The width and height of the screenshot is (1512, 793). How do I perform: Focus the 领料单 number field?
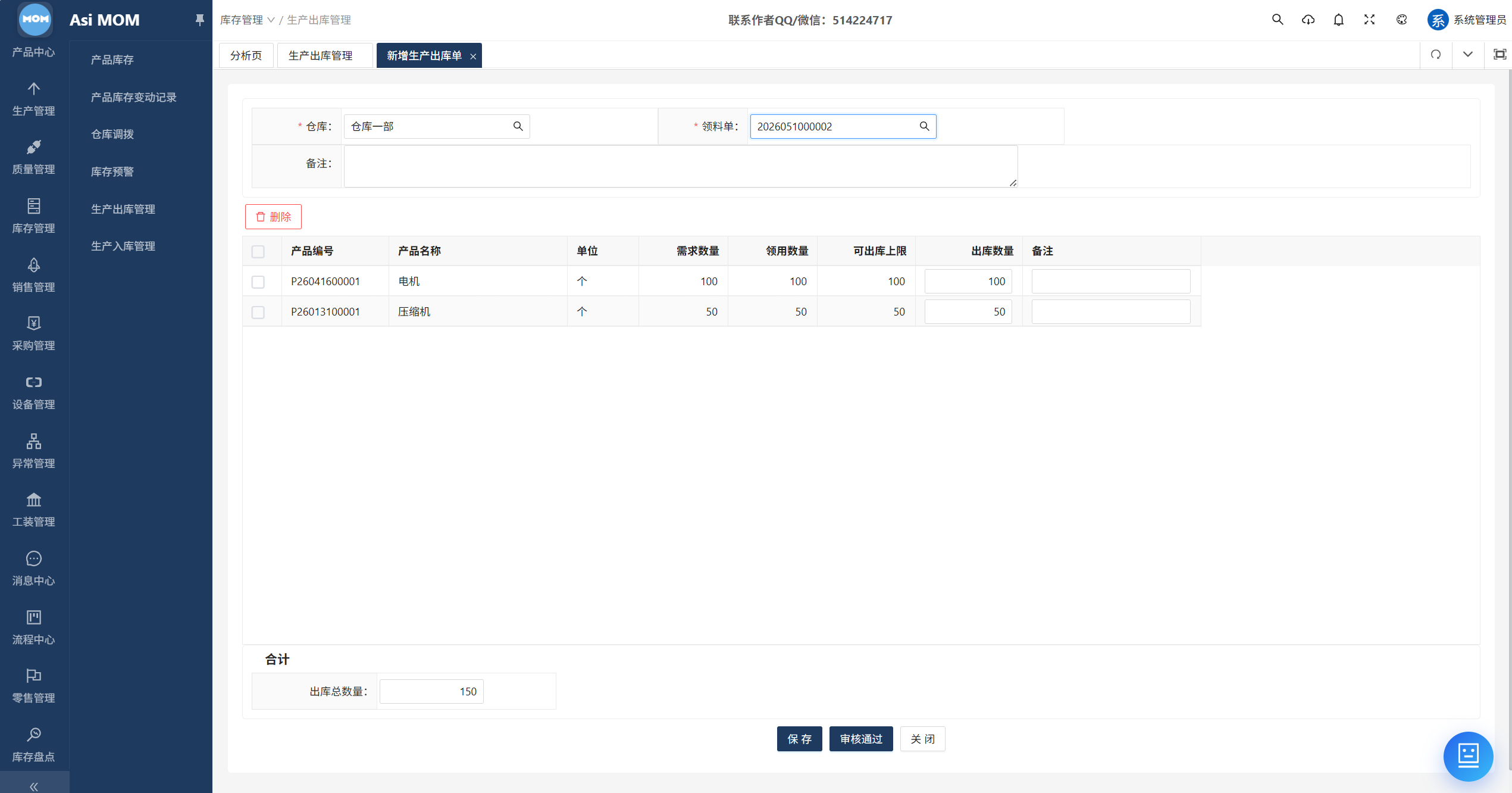point(843,126)
